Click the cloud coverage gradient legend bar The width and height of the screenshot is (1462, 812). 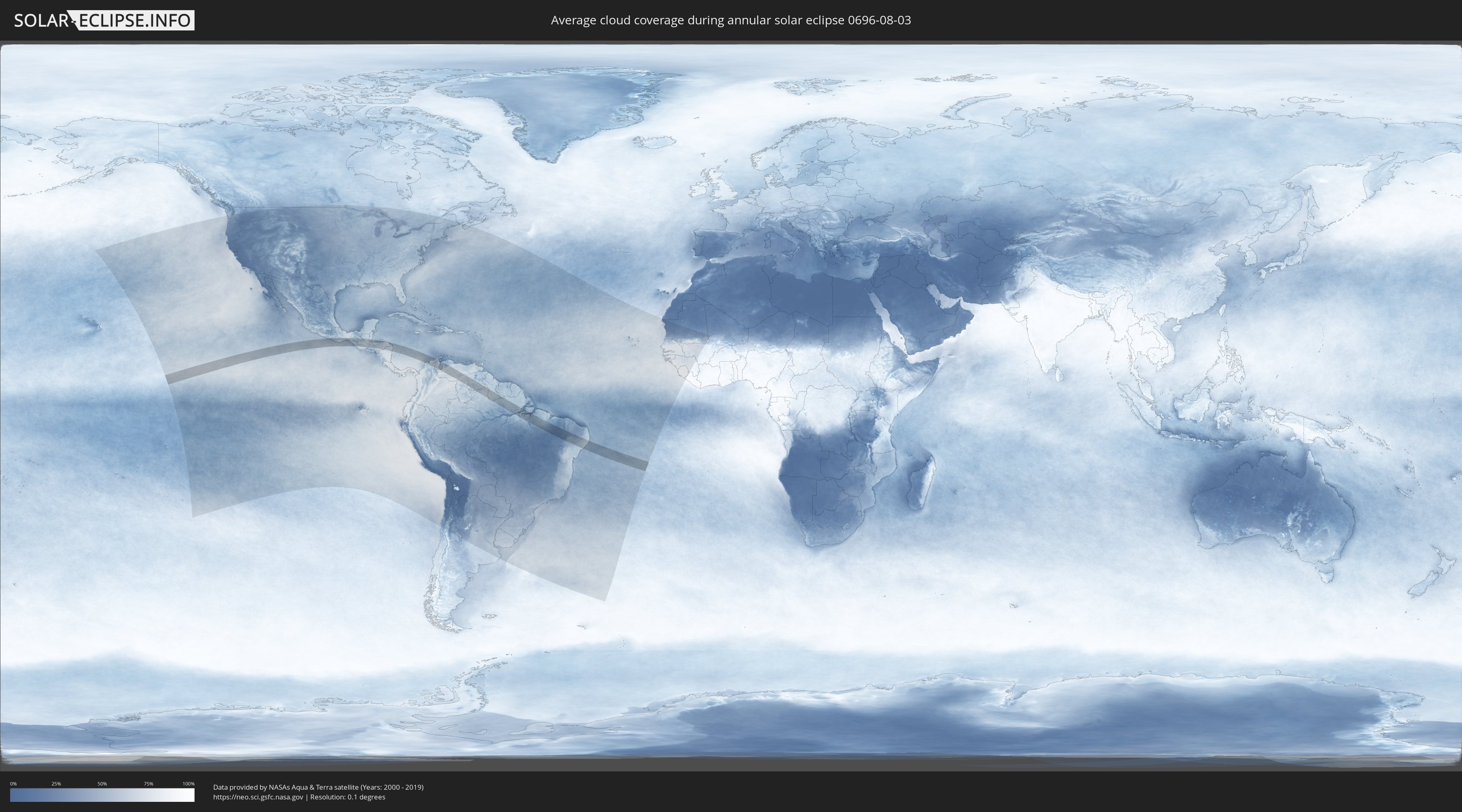102,795
